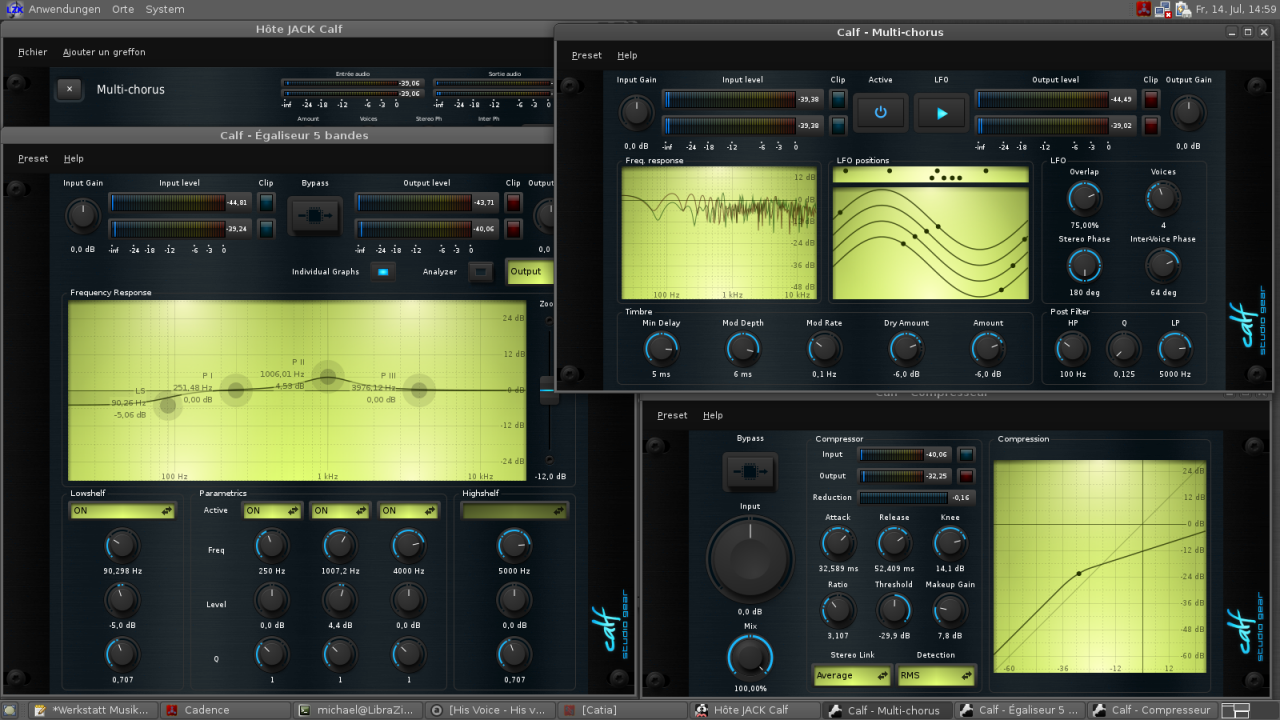Open Preset menu in Multi-chorus window

[587, 55]
